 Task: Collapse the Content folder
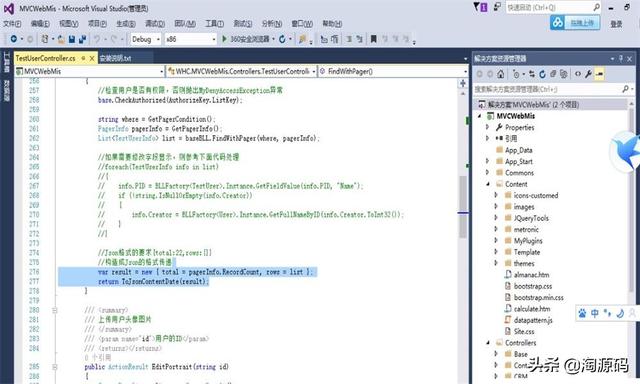coord(487,184)
